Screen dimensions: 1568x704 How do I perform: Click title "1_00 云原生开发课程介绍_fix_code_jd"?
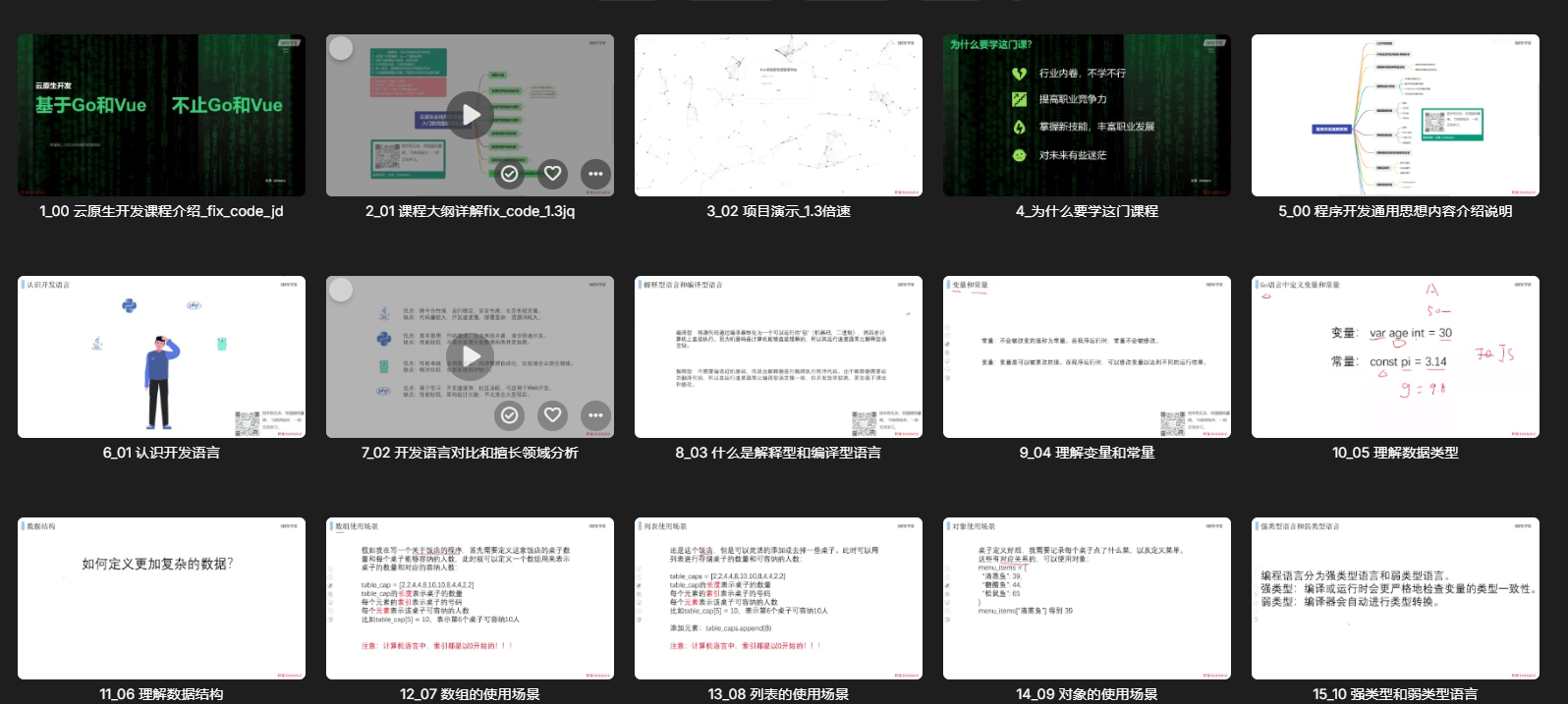[161, 211]
